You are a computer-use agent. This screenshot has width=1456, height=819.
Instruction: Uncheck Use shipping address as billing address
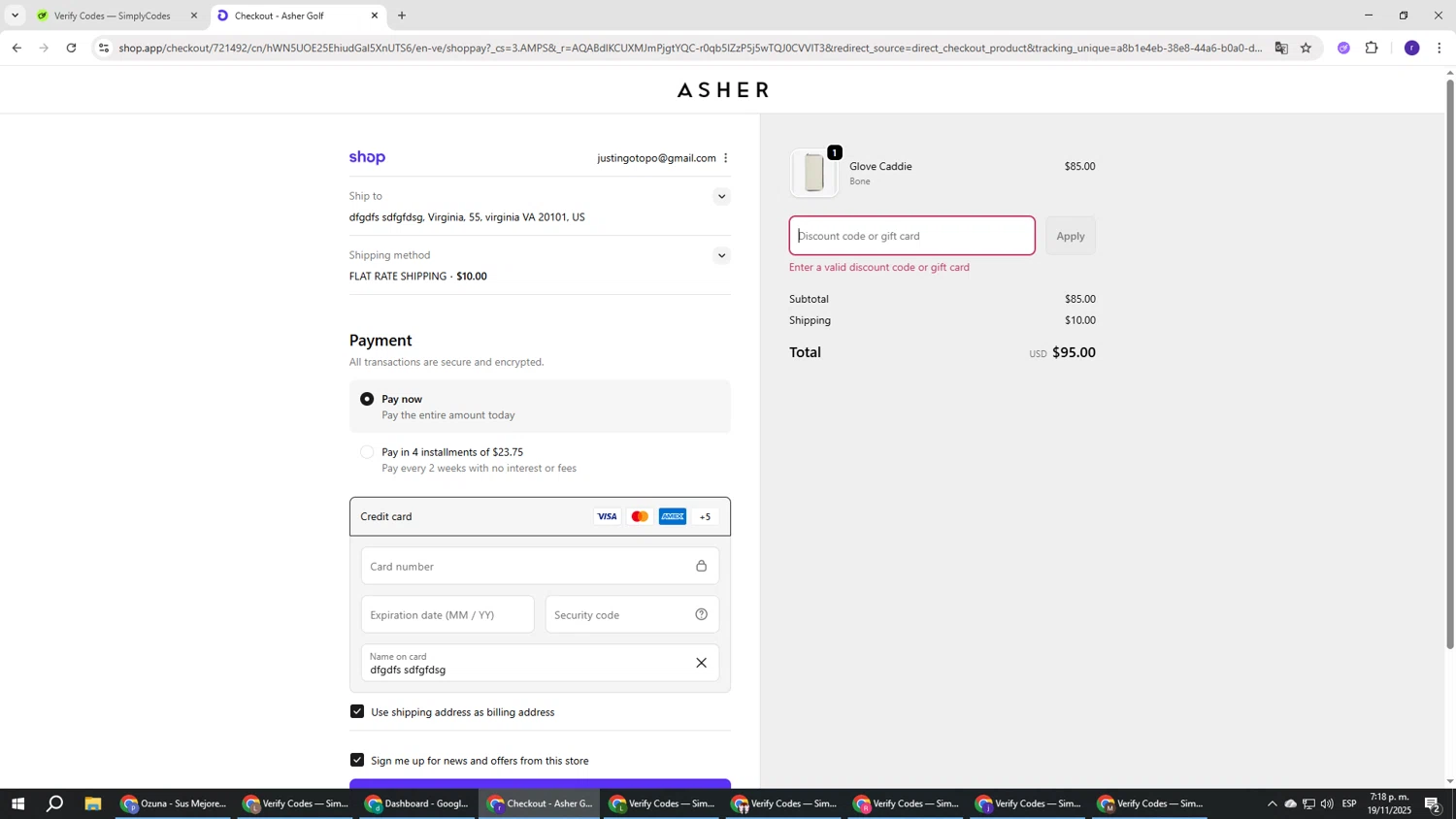(357, 712)
